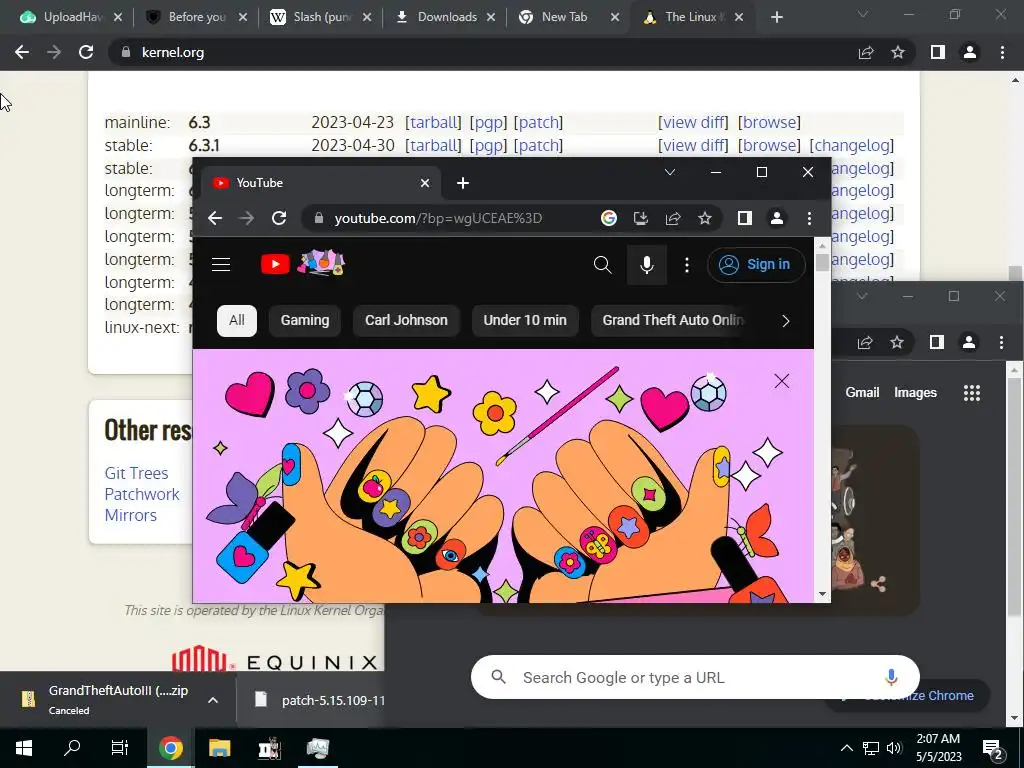Bookmark the YouTube page star

pos(705,218)
